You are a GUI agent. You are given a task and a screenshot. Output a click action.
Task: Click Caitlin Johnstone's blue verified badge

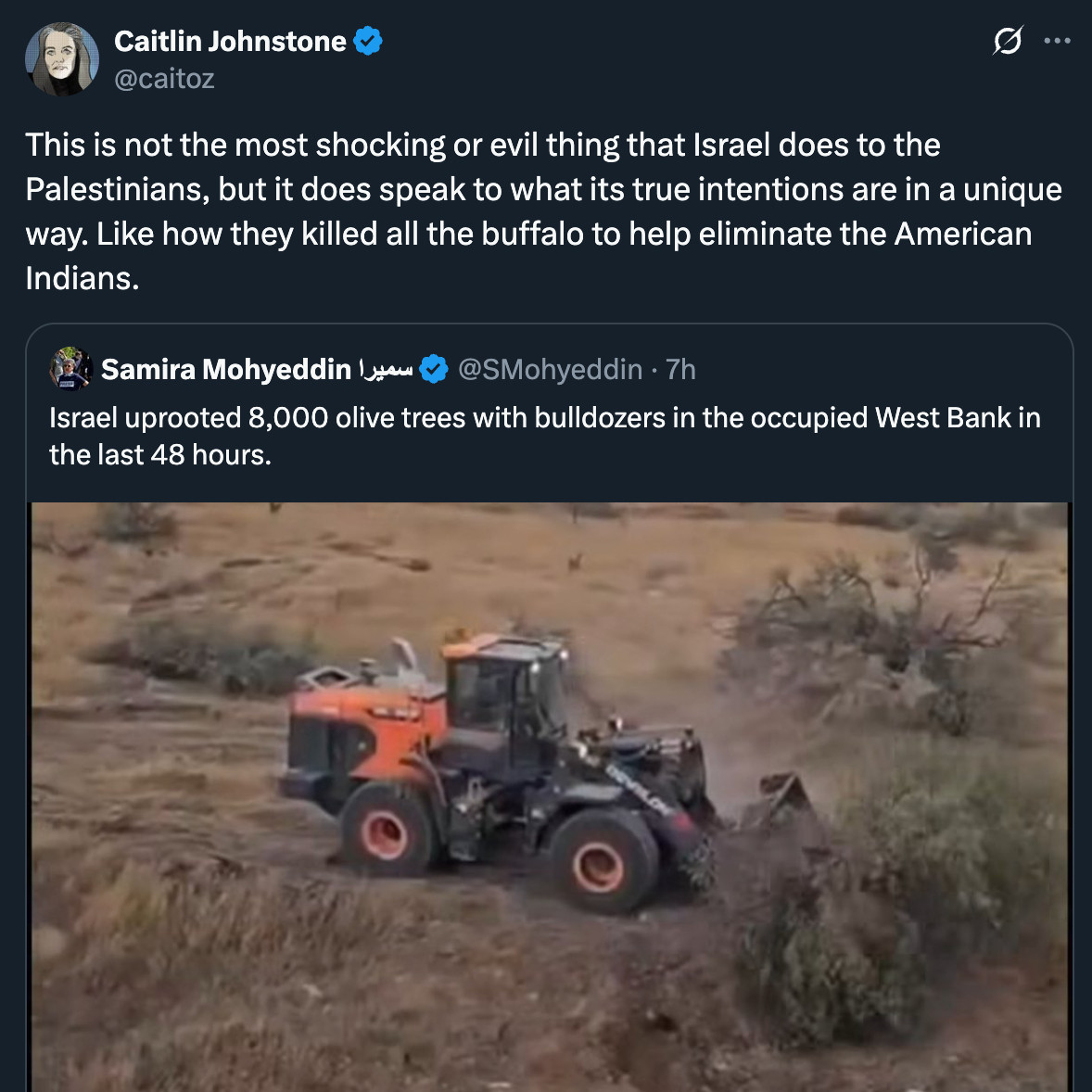click(x=368, y=41)
